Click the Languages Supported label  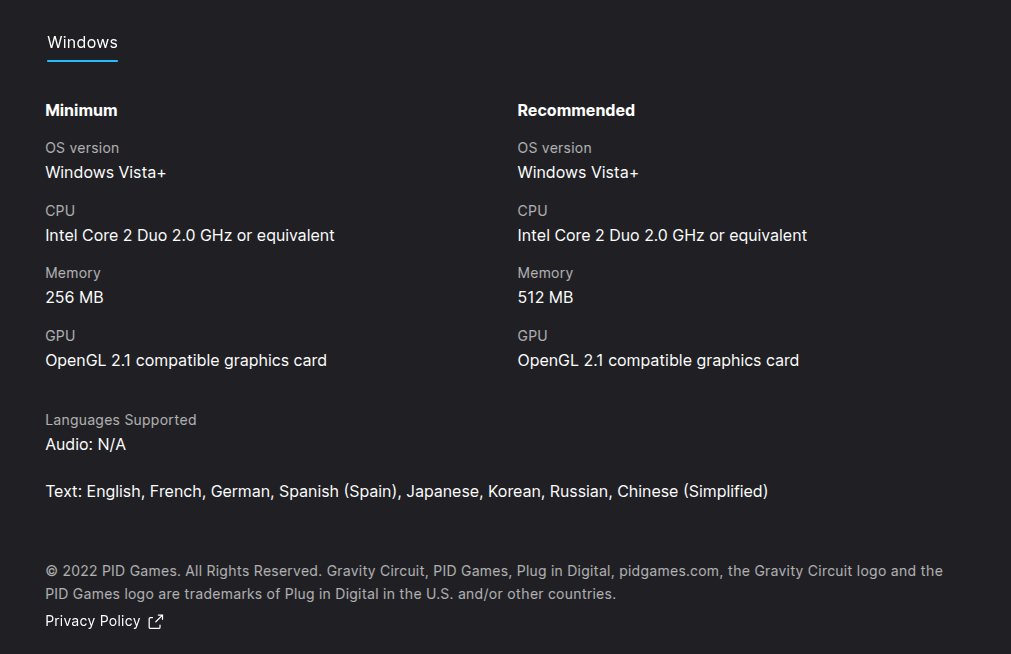tap(120, 420)
